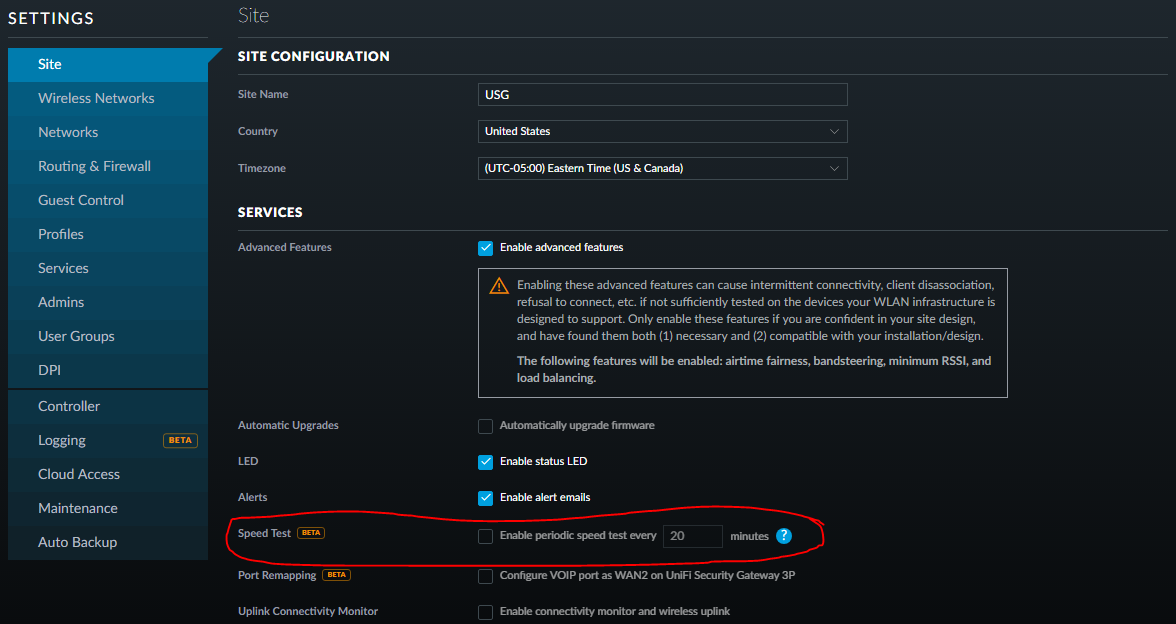Open the DPI settings page
This screenshot has height=624, width=1176.
[49, 370]
